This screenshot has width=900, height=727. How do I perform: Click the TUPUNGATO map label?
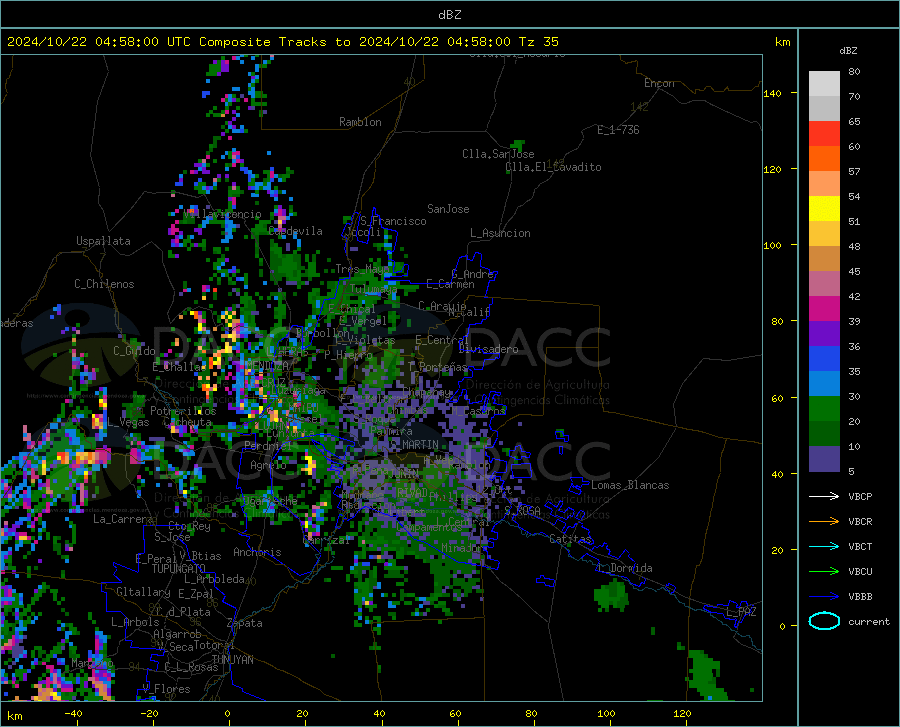click(x=179, y=569)
